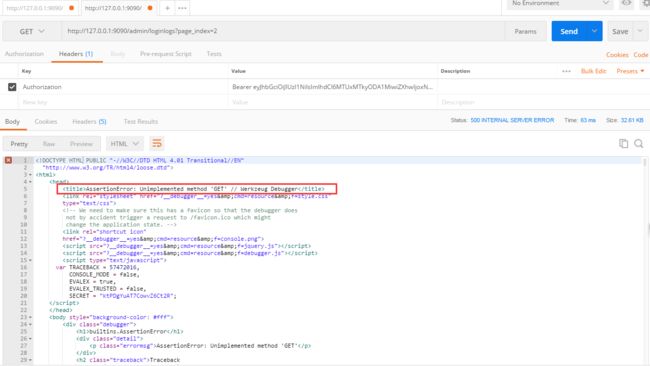Screen dimensions: 650x366
Task: Open the Presets dropdown
Action: pyautogui.click(x=630, y=71)
